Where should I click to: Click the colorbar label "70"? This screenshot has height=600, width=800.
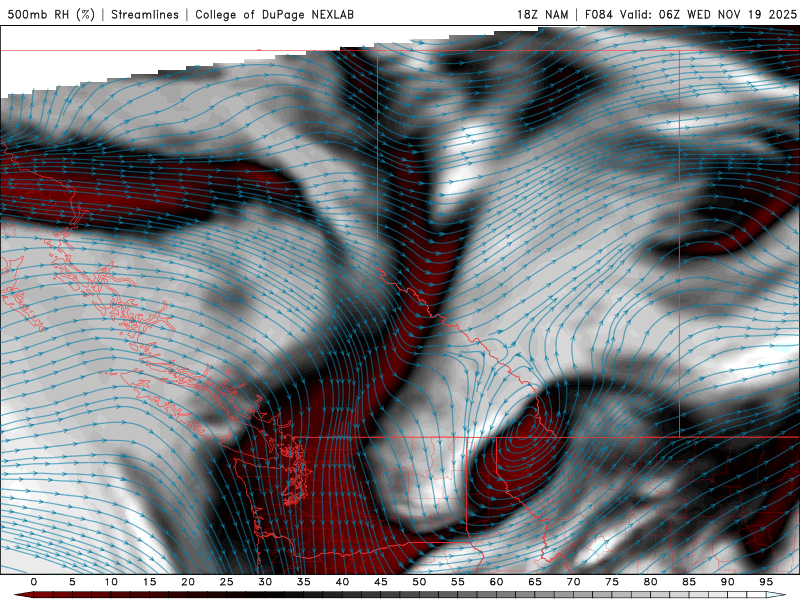(573, 582)
